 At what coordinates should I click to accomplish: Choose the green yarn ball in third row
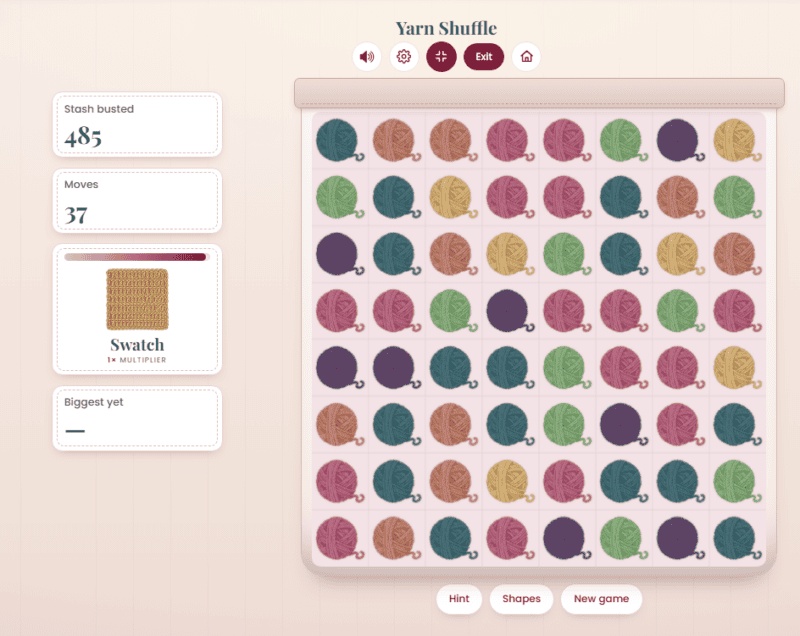tap(565, 254)
